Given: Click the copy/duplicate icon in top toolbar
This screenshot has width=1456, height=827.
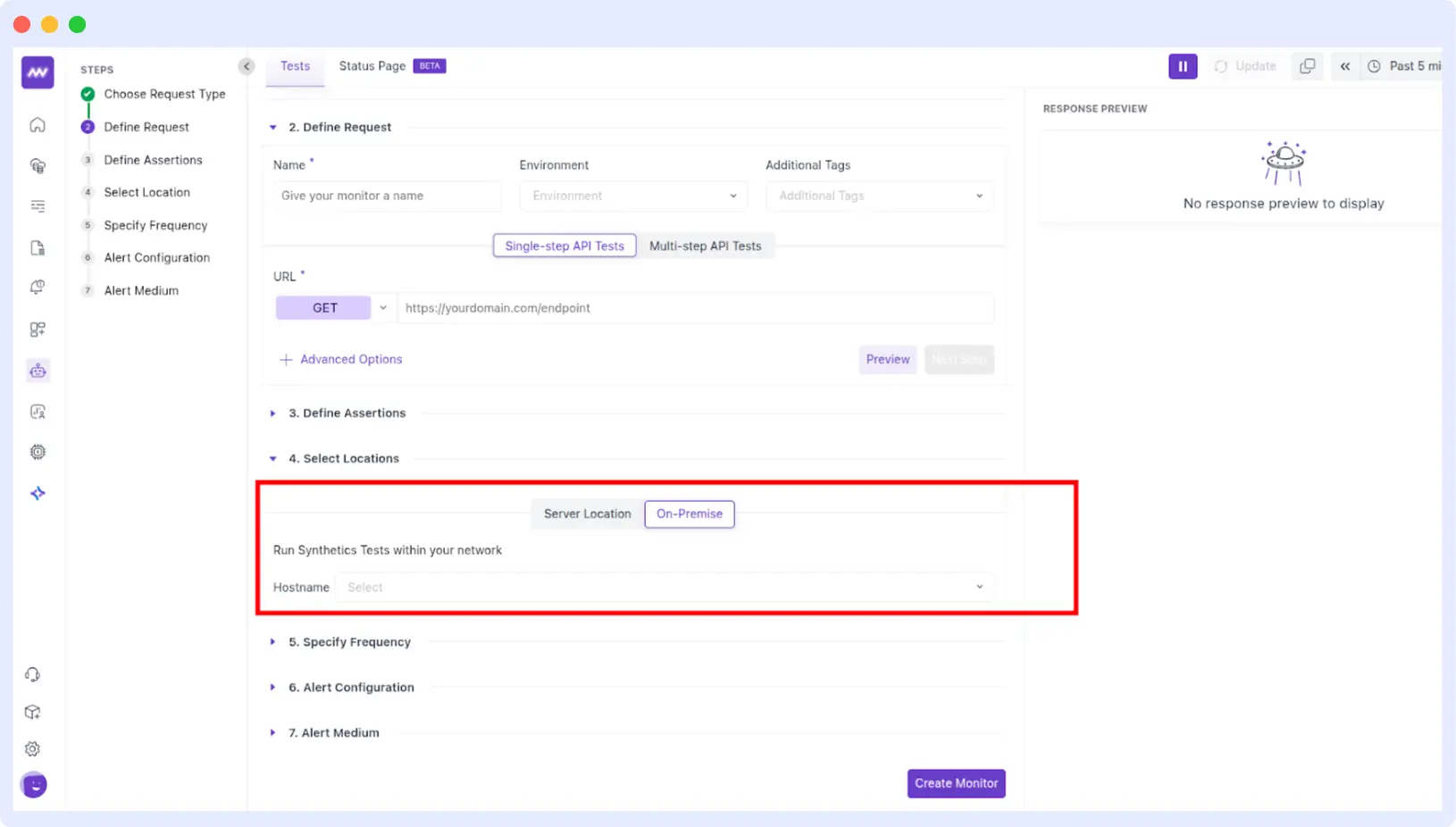Looking at the screenshot, I should pyautogui.click(x=1307, y=66).
